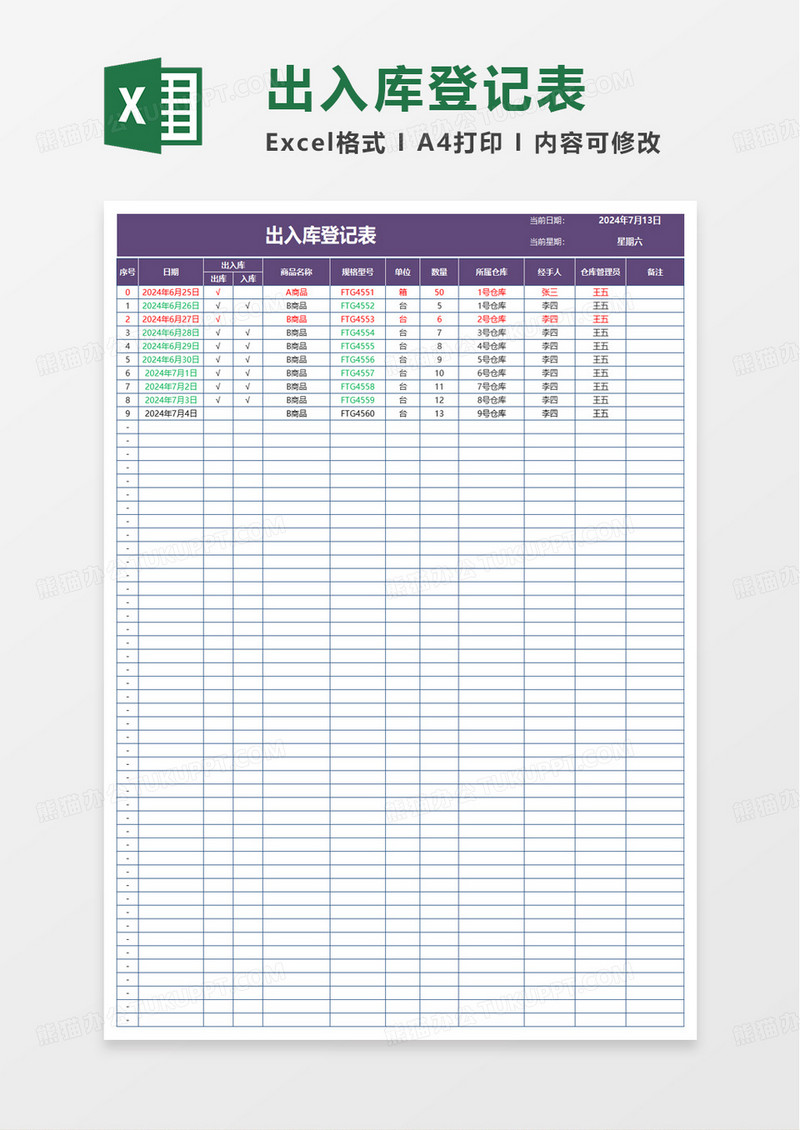Click the Excel格式 A4打印 内容可修改 subtitle
Viewport: 800px width, 1130px height.
(x=463, y=143)
